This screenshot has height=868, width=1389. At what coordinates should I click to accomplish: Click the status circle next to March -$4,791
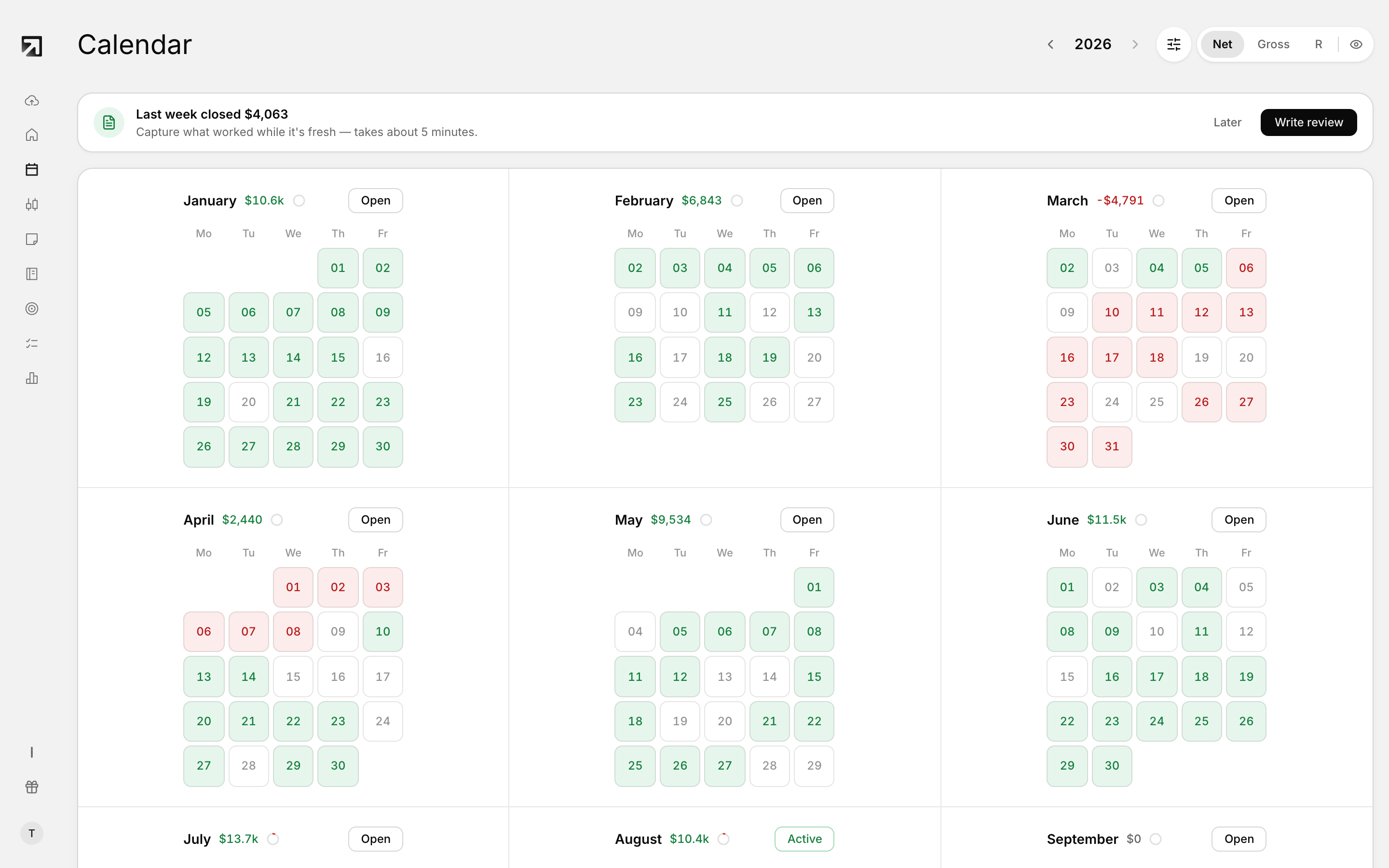pyautogui.click(x=1158, y=201)
